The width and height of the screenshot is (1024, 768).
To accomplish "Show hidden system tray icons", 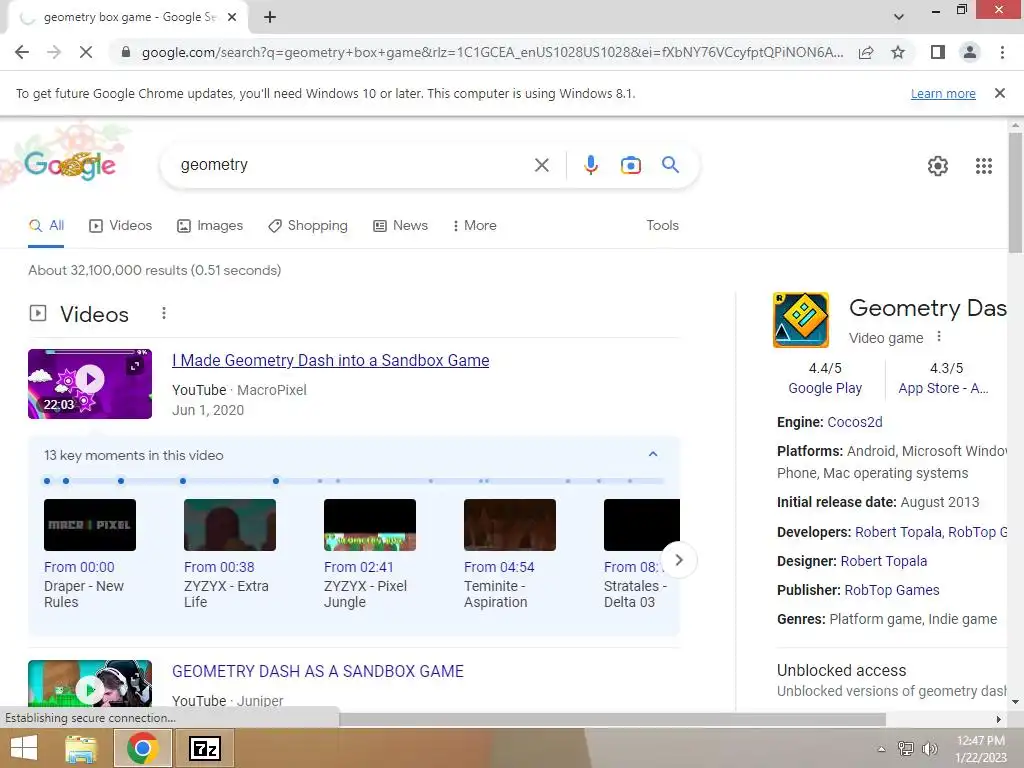I will 881,749.
